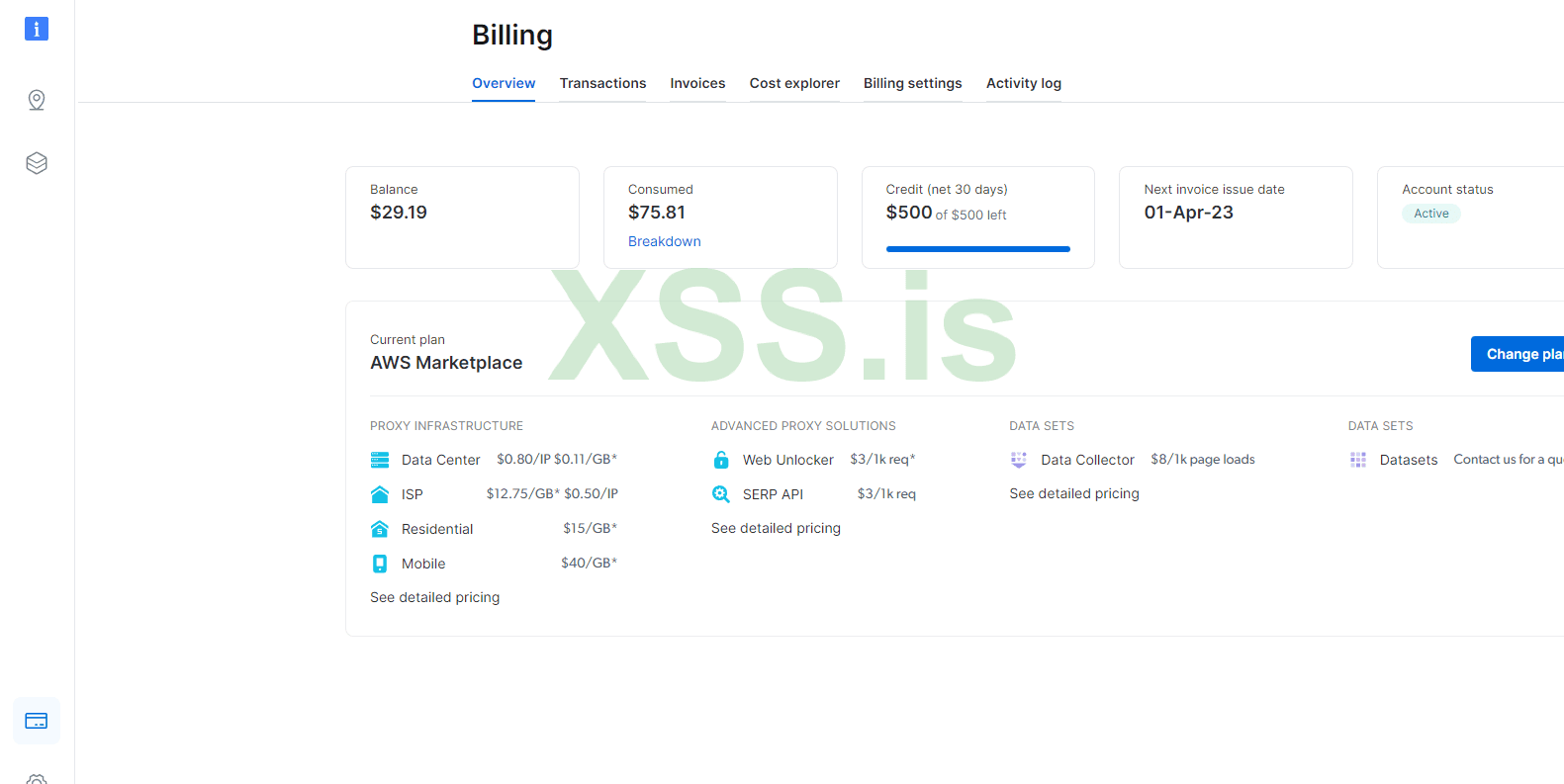Open the location pin sidebar icon
Viewport: 1564px width, 784px height.
point(37,100)
